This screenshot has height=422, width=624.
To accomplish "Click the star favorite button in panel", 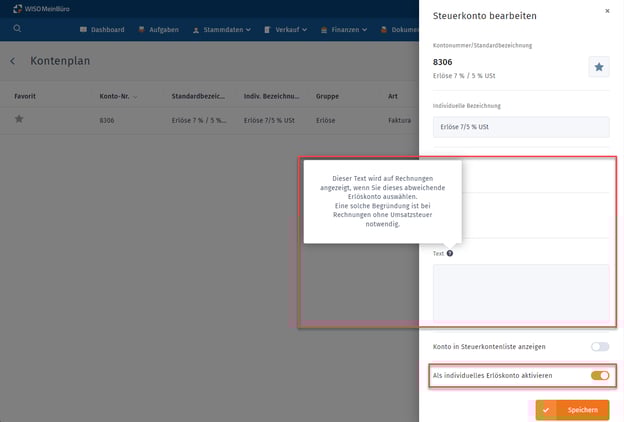I will click(x=598, y=66).
